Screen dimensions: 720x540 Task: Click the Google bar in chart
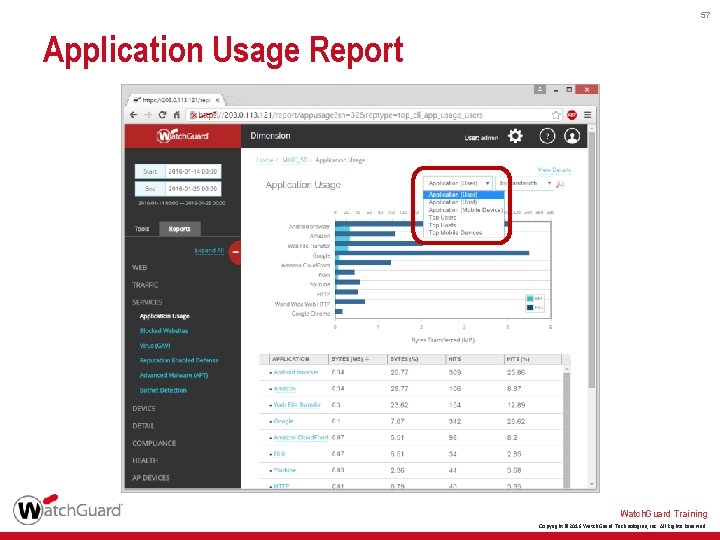pos(432,253)
